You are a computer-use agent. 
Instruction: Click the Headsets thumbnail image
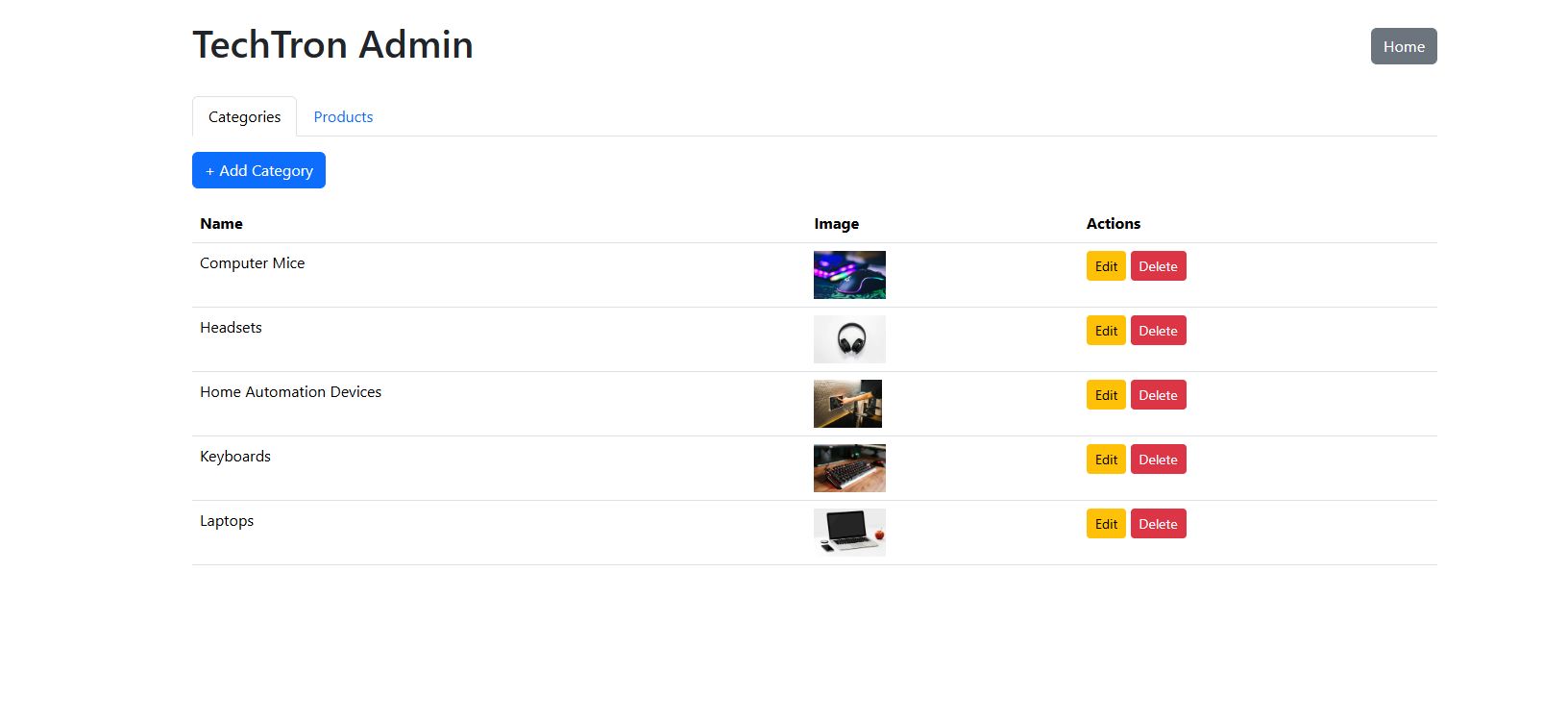849,339
